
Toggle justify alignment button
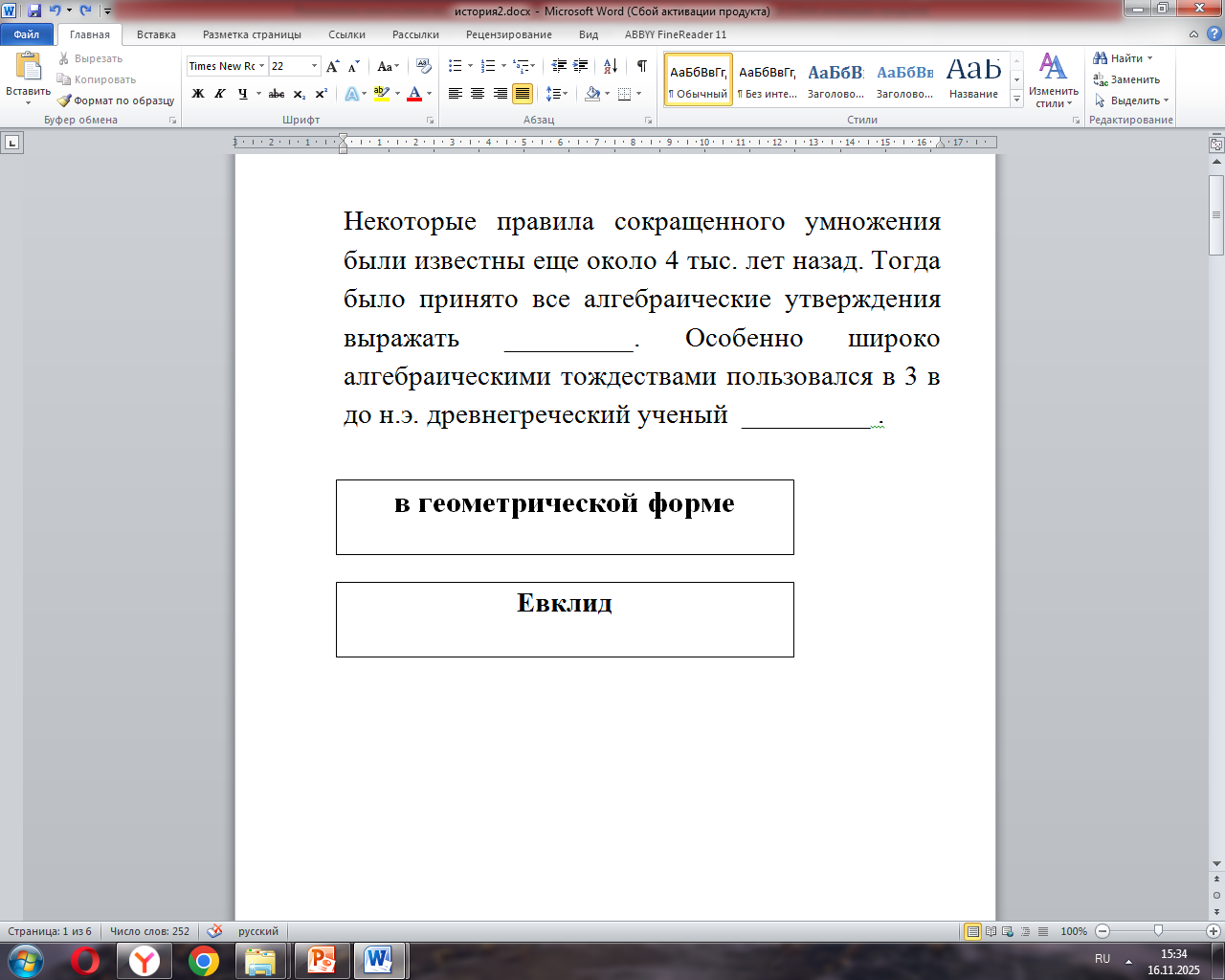point(523,94)
